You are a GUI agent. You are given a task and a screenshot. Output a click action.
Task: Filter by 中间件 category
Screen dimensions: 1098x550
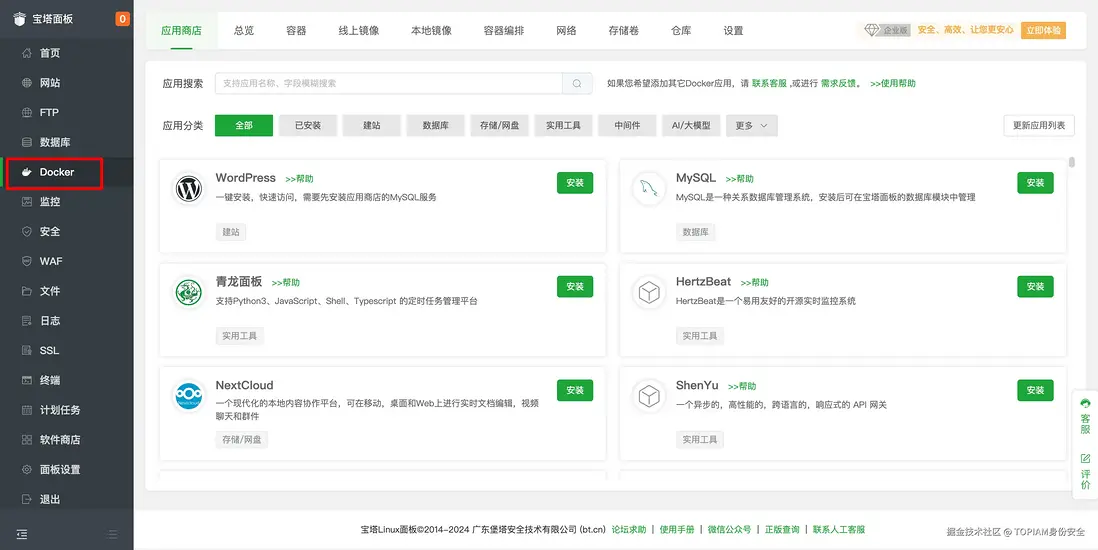627,125
